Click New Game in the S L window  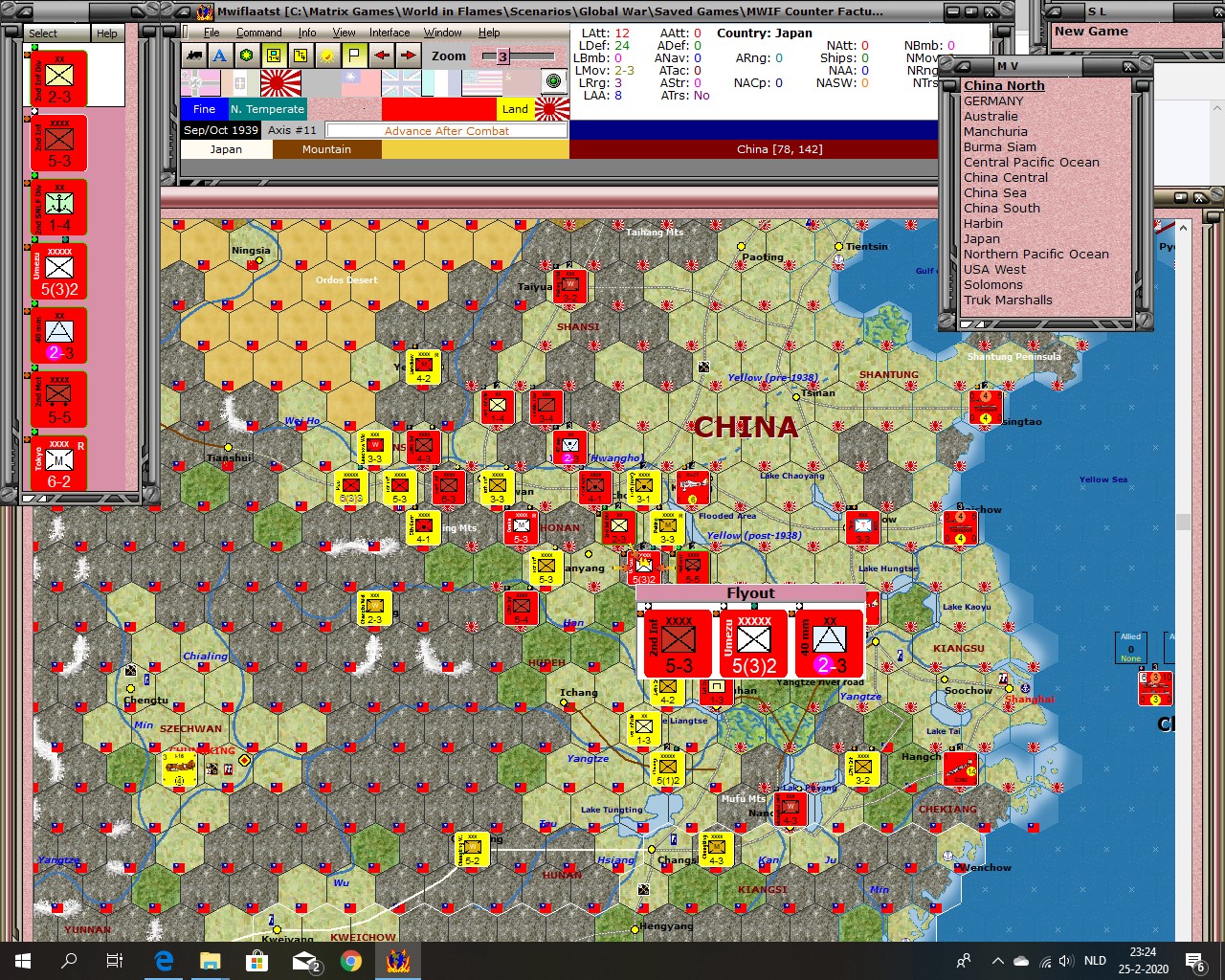pyautogui.click(x=1091, y=32)
